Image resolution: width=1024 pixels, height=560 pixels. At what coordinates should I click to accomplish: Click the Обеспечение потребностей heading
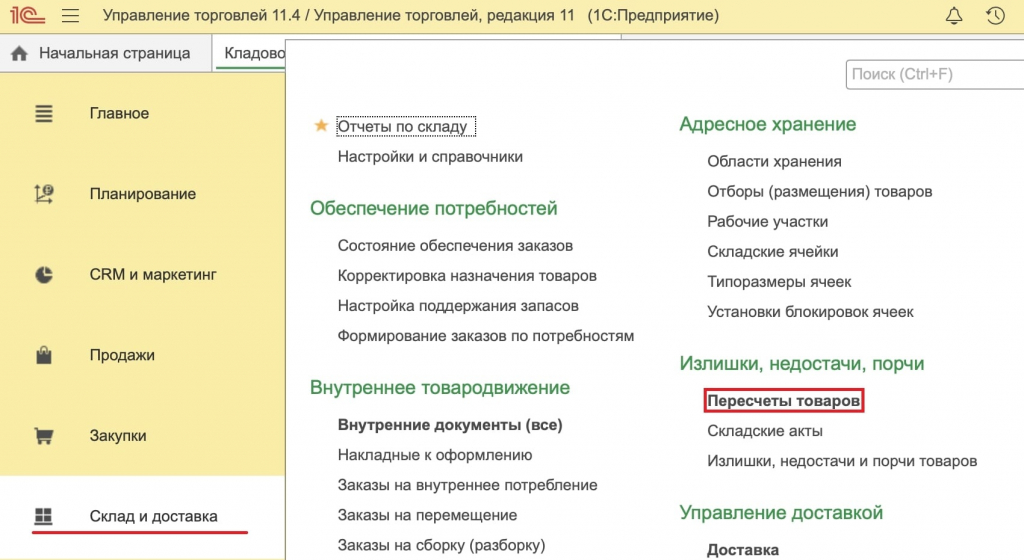point(434,208)
